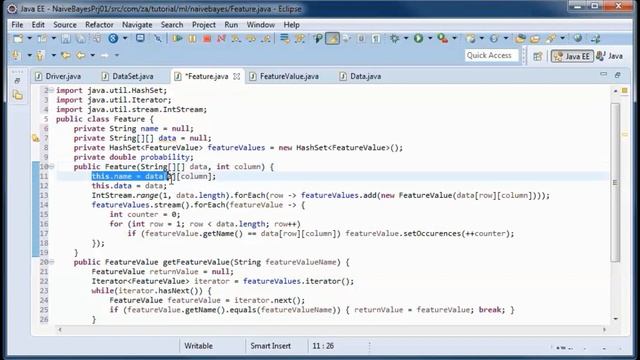
Task: Open the Navigate menu
Action: tap(137, 25)
